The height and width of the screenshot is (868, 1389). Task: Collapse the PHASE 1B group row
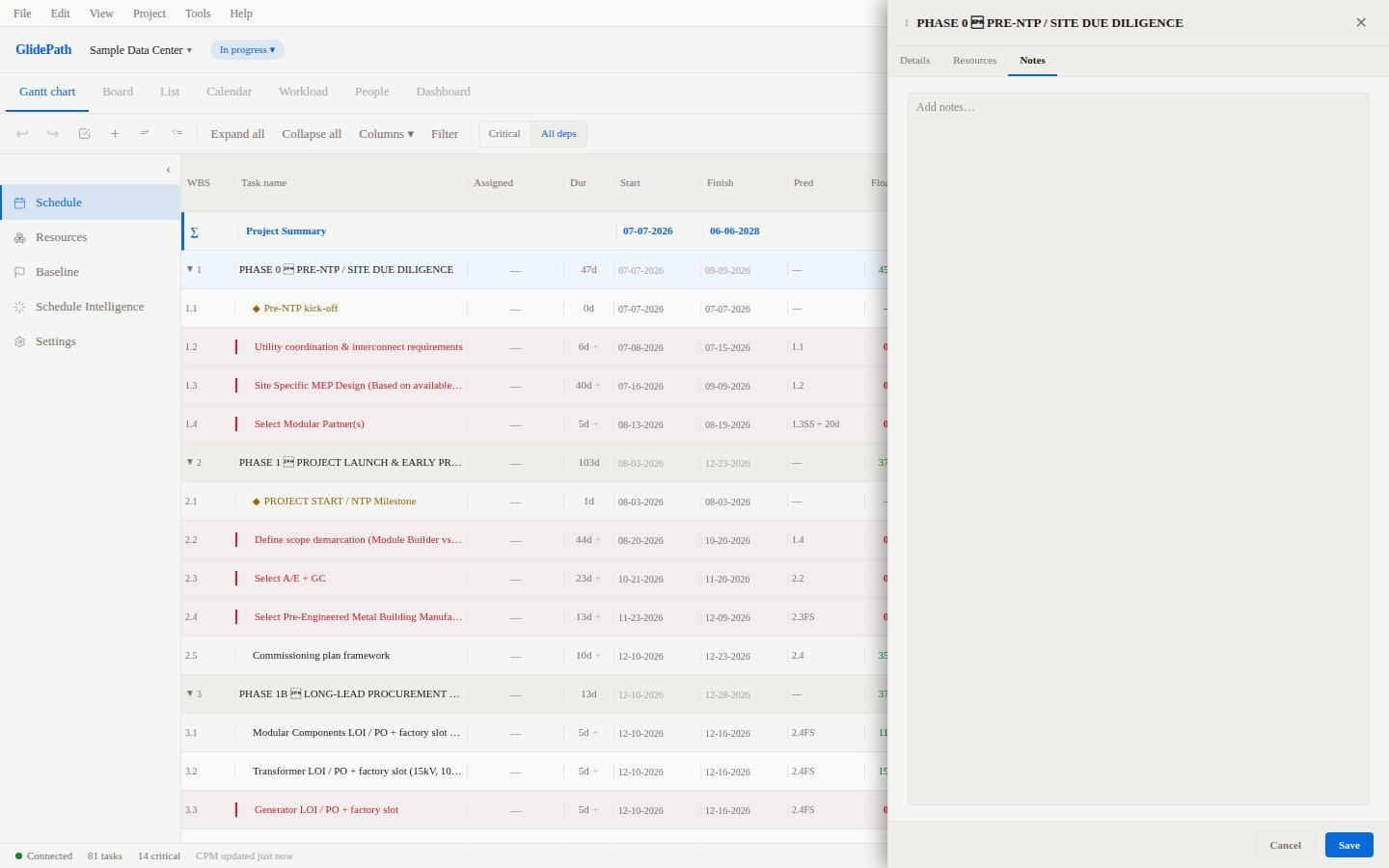[x=190, y=693]
